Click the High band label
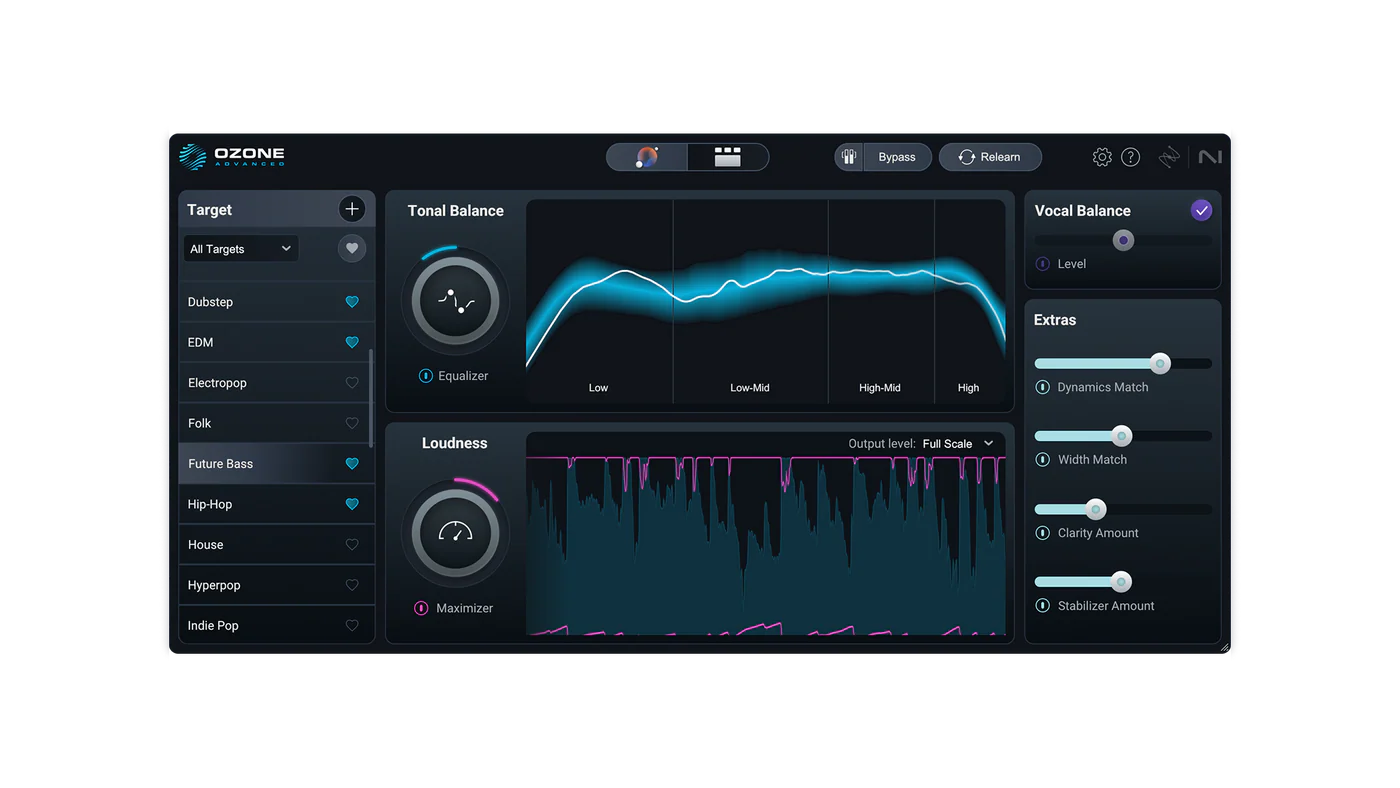Image resolution: width=1400 pixels, height=788 pixels. click(968, 388)
